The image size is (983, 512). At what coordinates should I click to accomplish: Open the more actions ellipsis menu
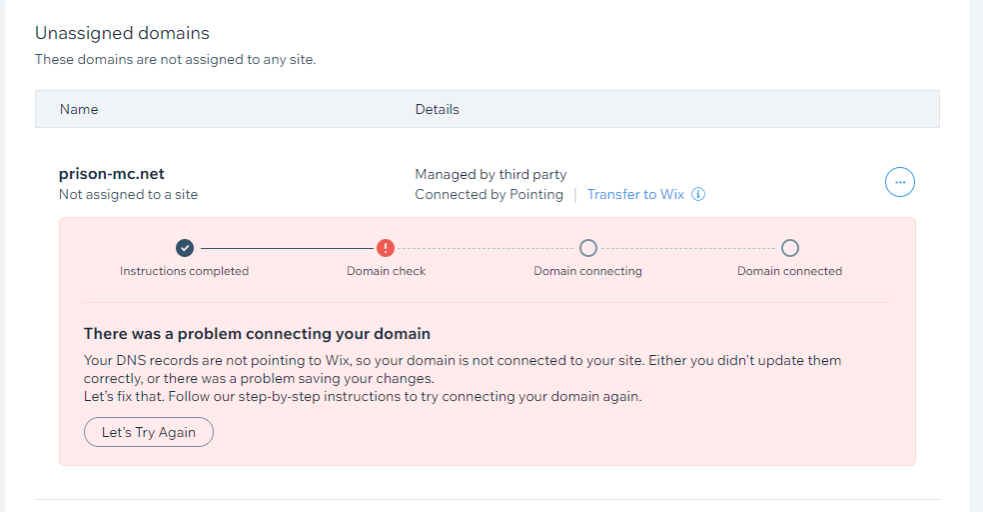900,182
